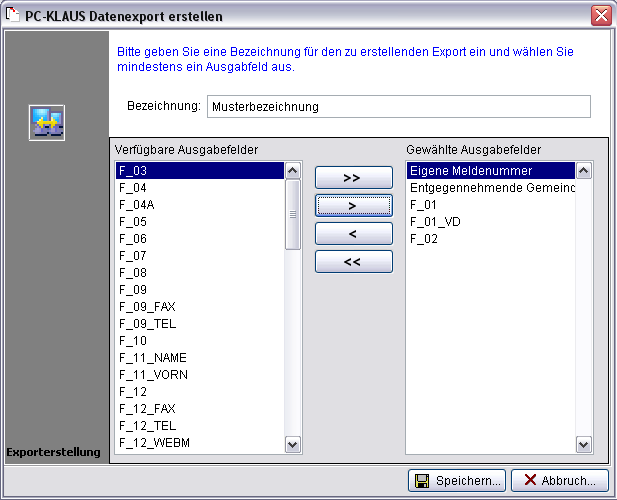
Task: Select Eigene Meldenummer in chosen fields
Action: click(x=489, y=171)
